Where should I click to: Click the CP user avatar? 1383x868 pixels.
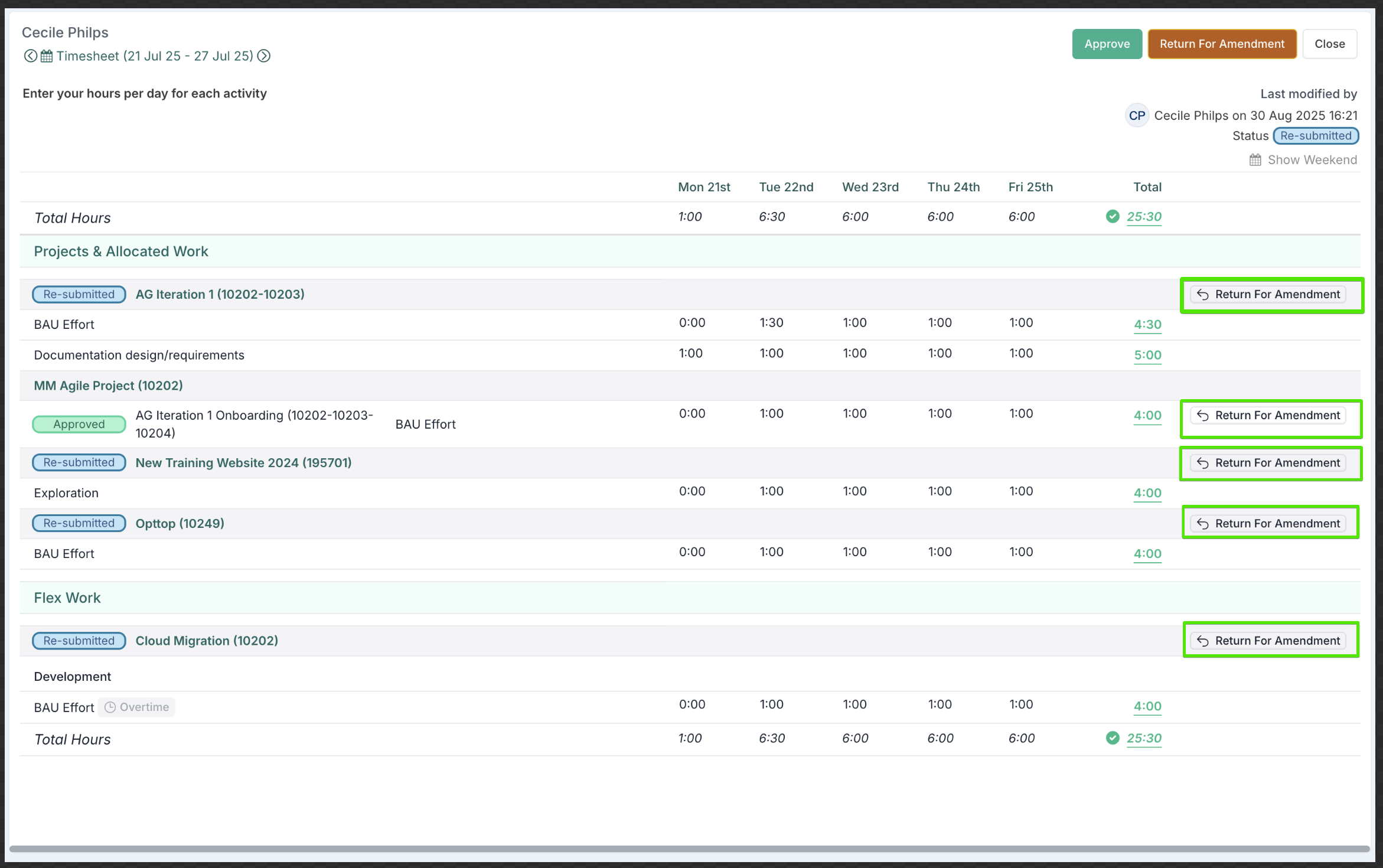pyautogui.click(x=1136, y=116)
